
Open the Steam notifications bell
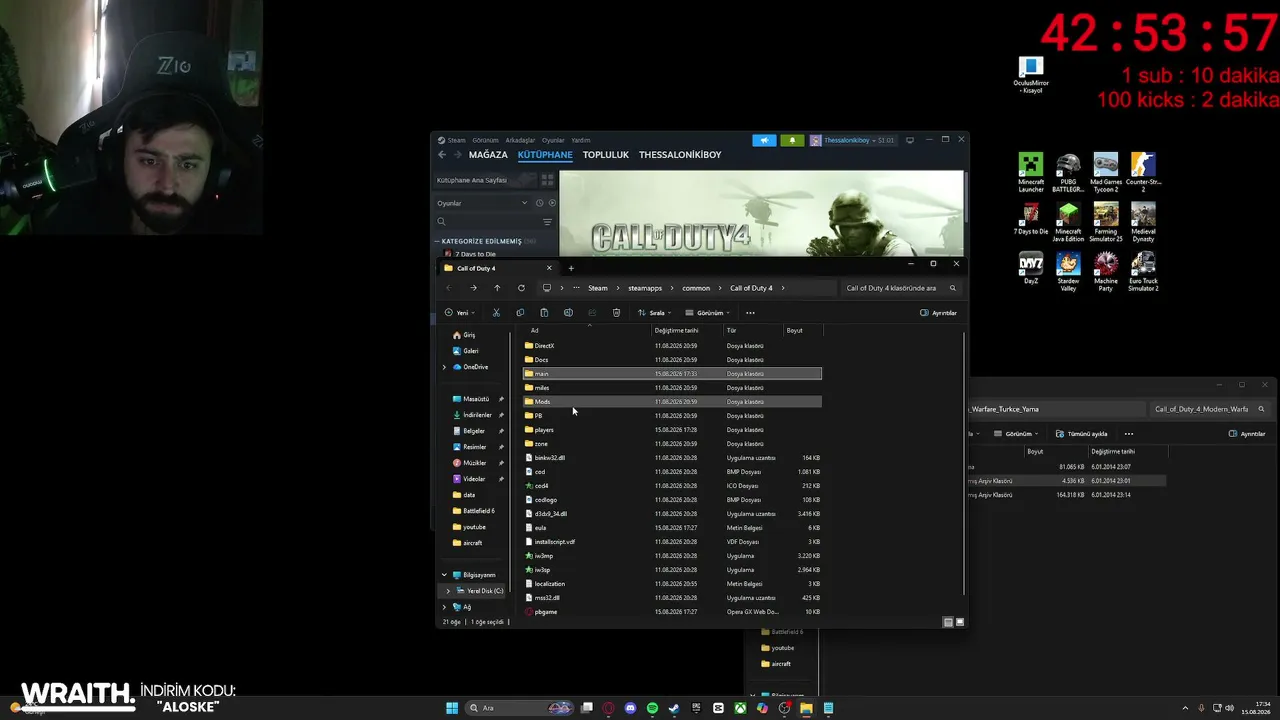click(792, 140)
